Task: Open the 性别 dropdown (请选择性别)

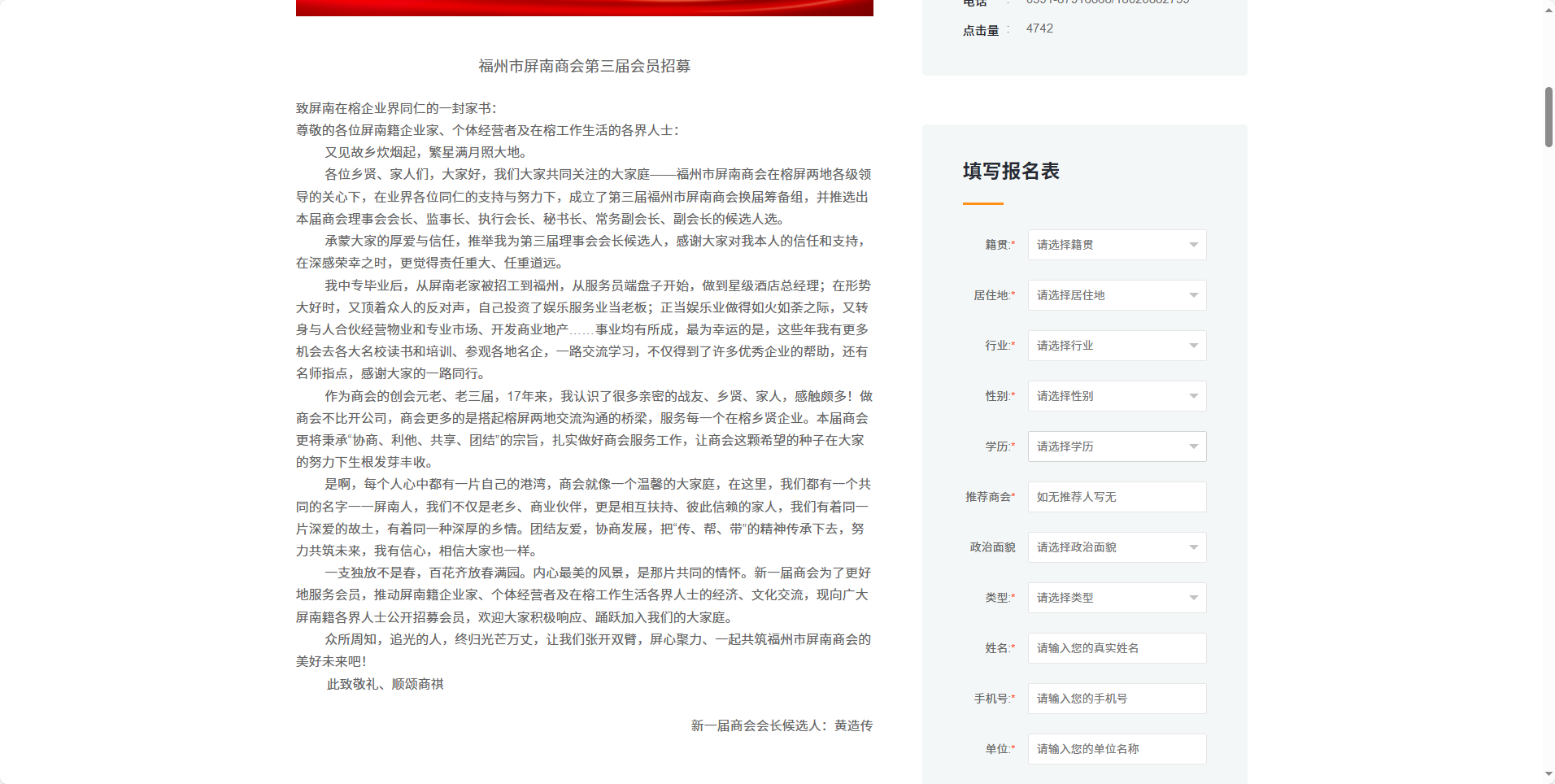Action: [1117, 396]
